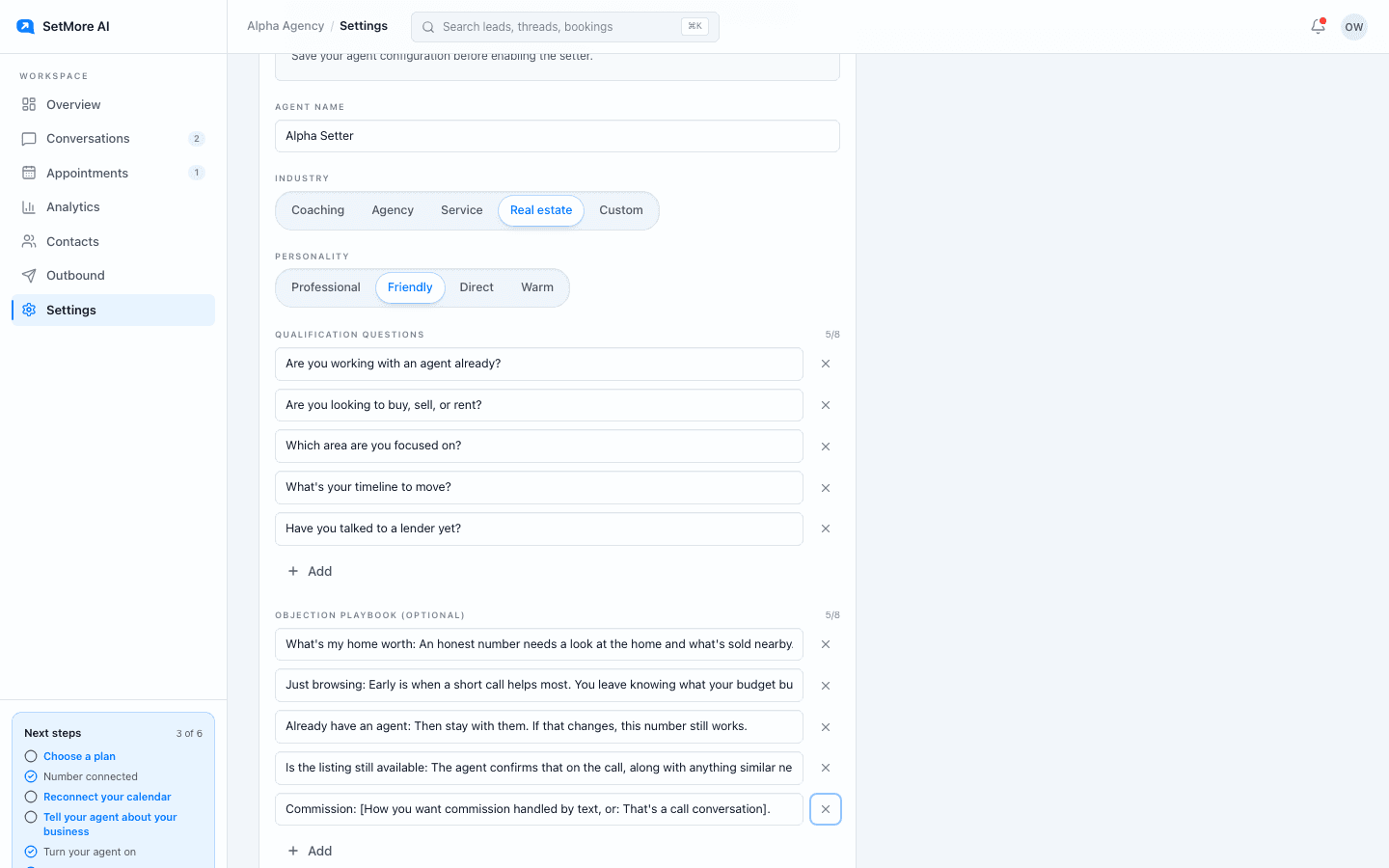Image resolution: width=1389 pixels, height=868 pixels.
Task: Open Outbound in the sidebar
Action: (x=113, y=276)
